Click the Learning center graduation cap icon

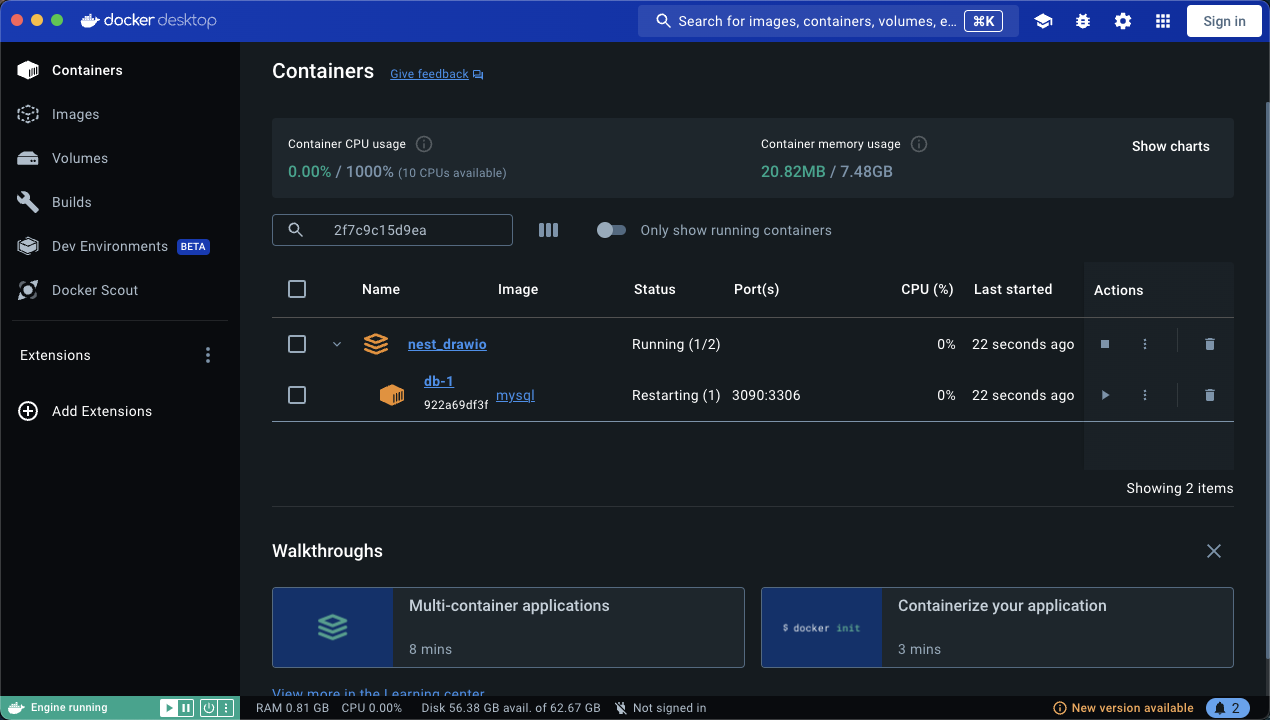pos(1043,21)
